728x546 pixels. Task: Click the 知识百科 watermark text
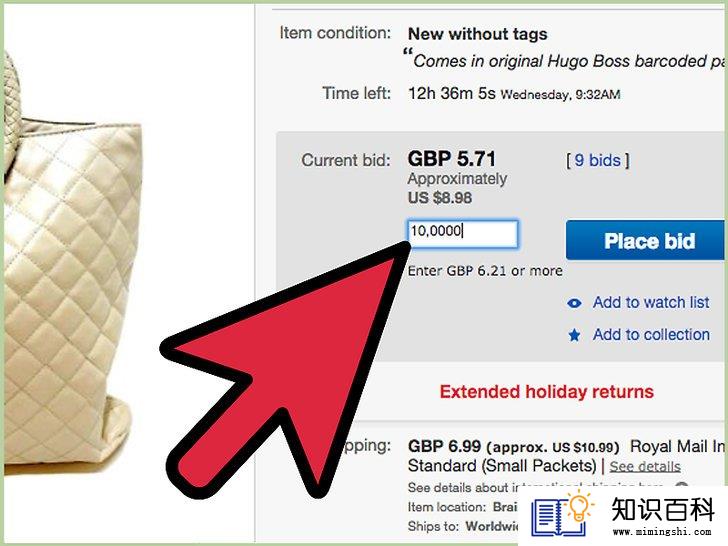pyautogui.click(x=663, y=510)
